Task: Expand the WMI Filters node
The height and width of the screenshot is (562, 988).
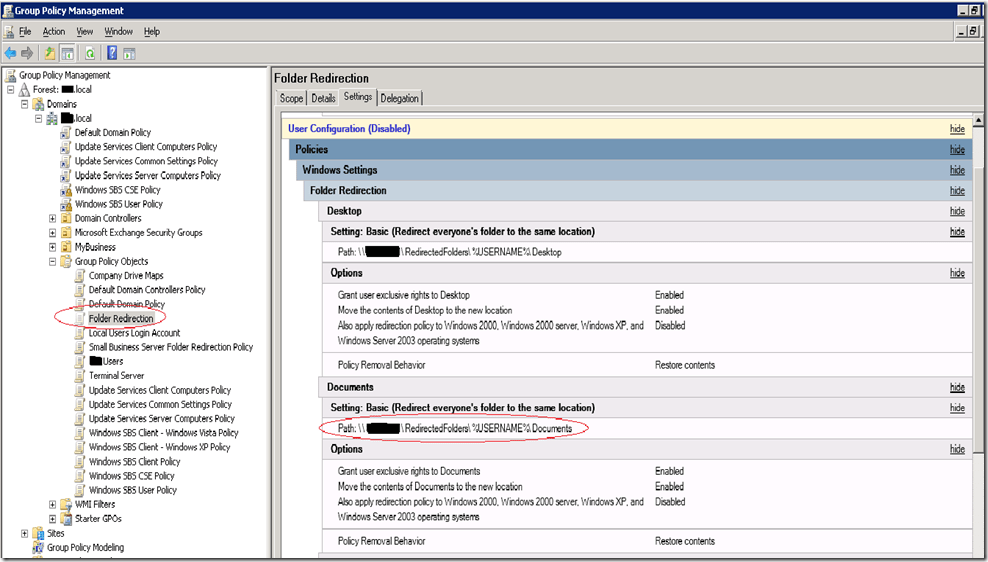Action: tap(52, 505)
